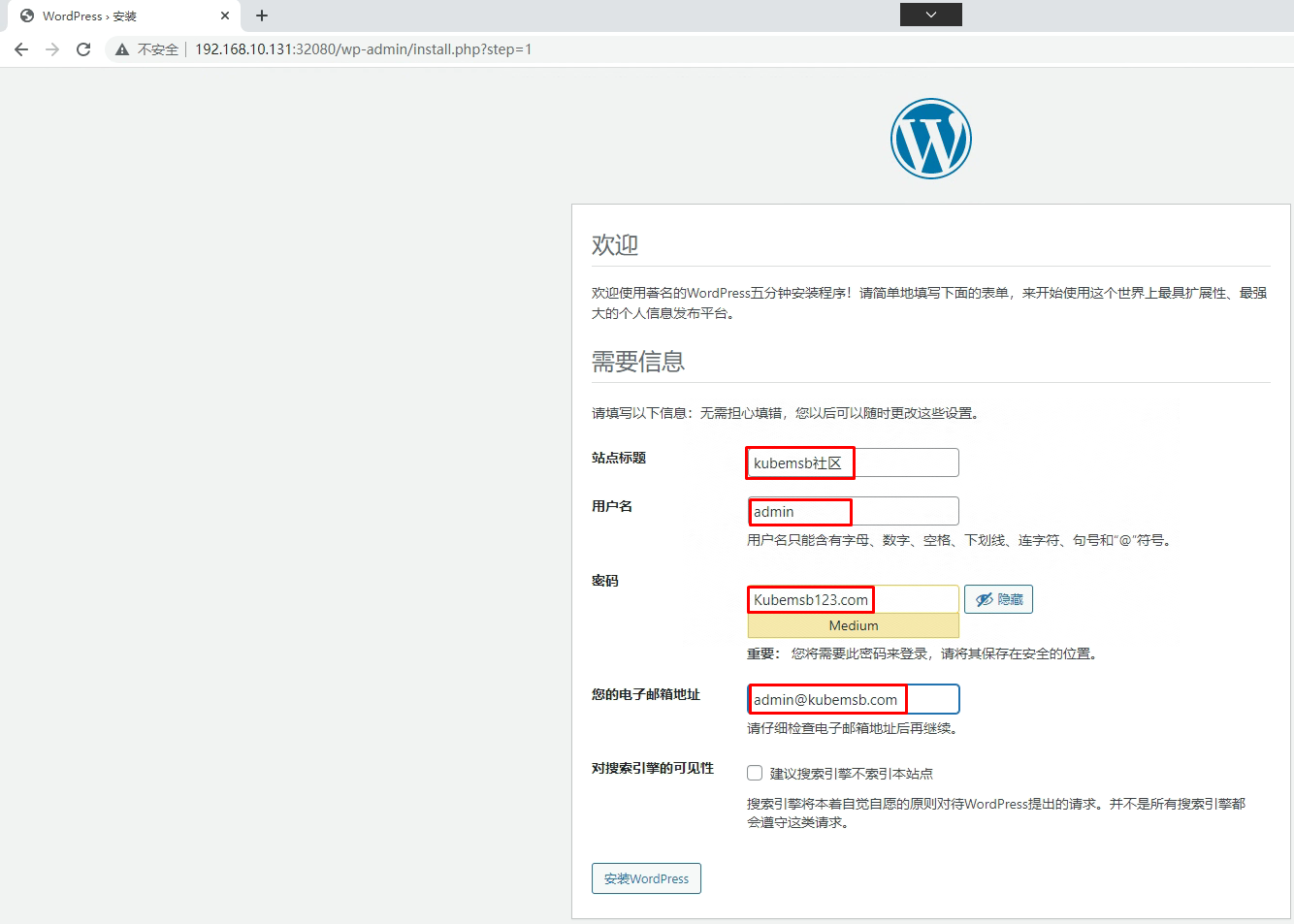1294x924 pixels.
Task: Click the 安装WordPress install button
Action: [x=646, y=878]
